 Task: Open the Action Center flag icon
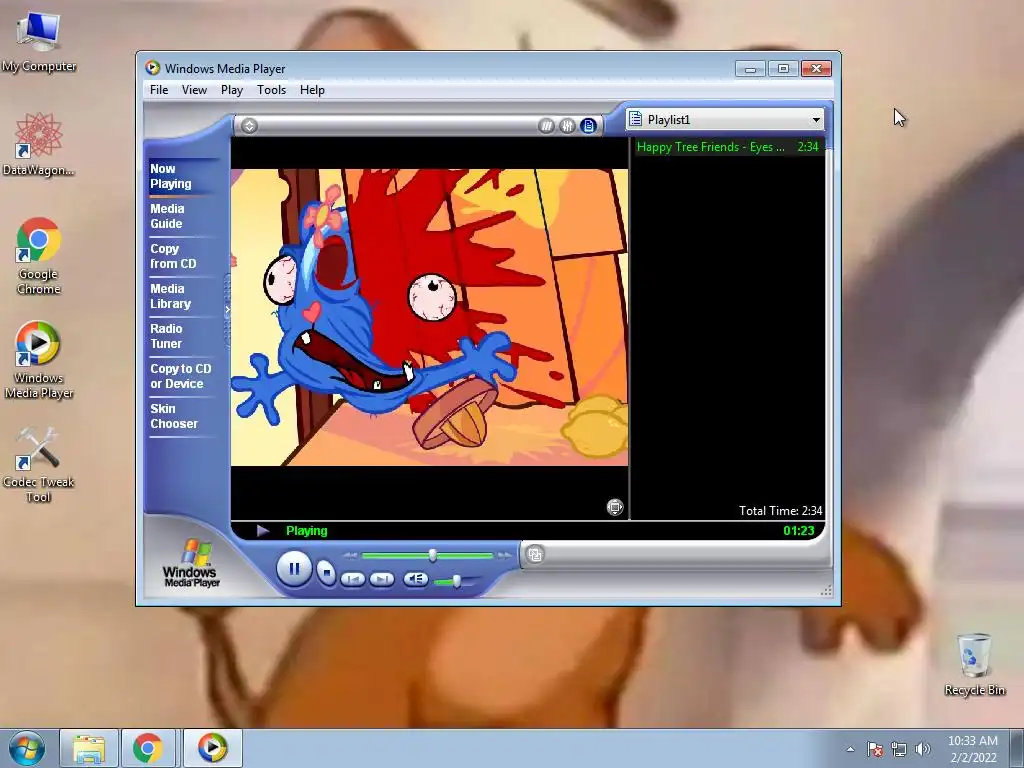point(874,749)
